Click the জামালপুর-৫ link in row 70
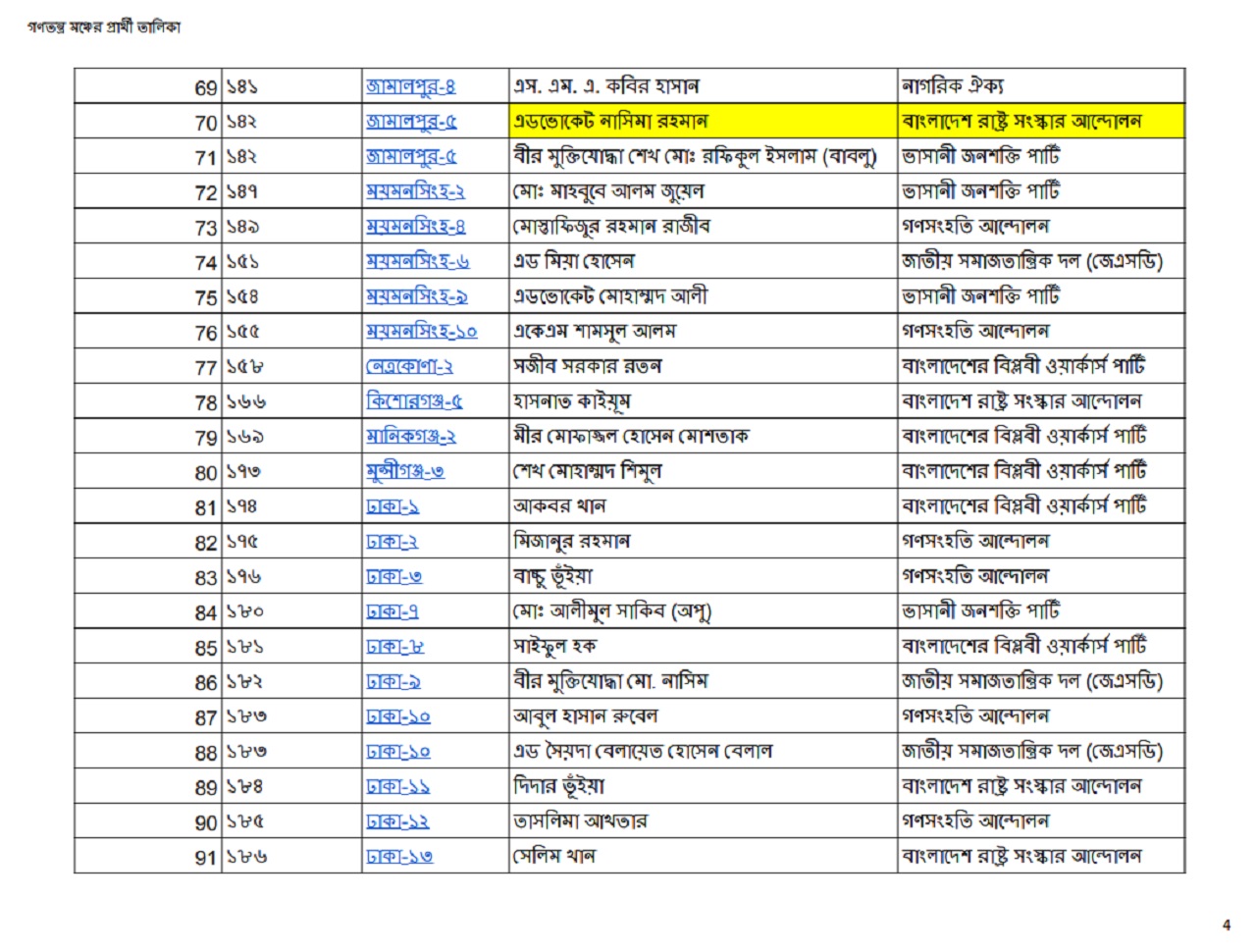Image resolution: width=1256 pixels, height=952 pixels. [410, 122]
